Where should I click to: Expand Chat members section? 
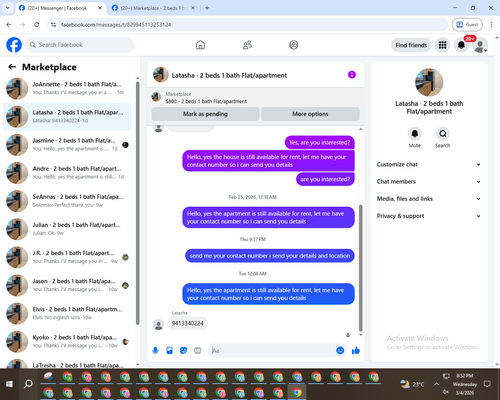pyautogui.click(x=429, y=182)
